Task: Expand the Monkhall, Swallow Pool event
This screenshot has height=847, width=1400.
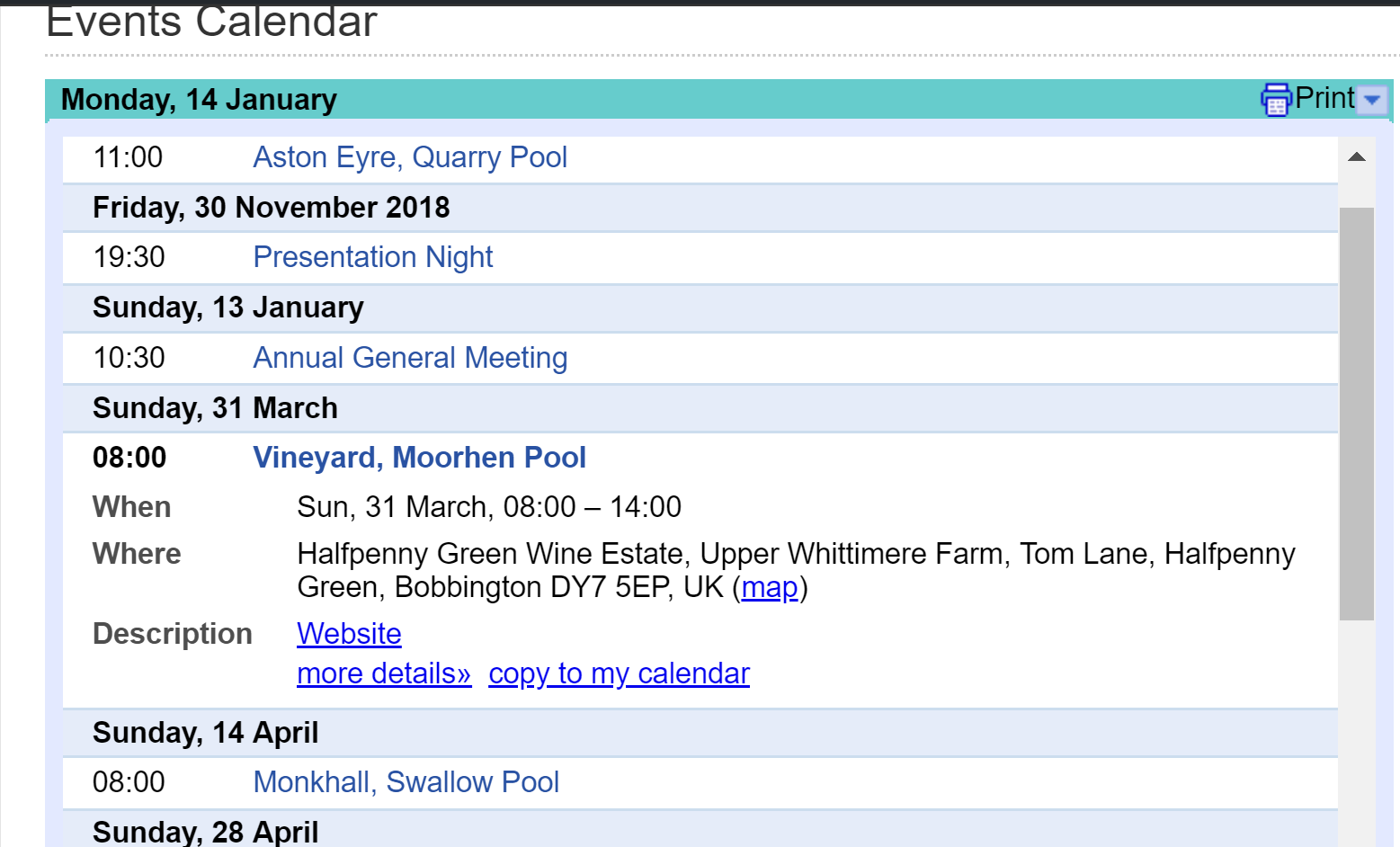Action: 406,782
